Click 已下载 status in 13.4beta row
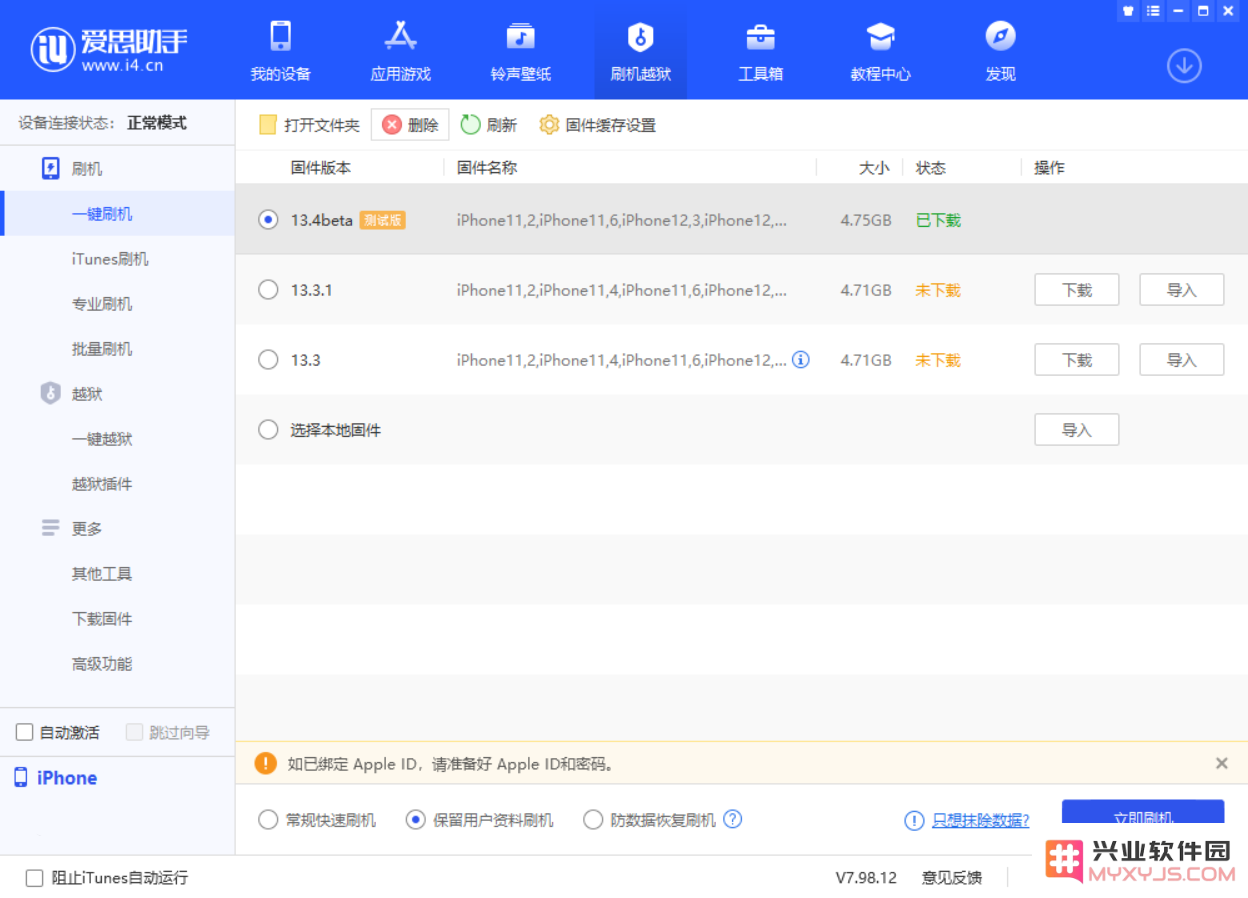Screen dimensions: 1248x898 click(x=938, y=220)
